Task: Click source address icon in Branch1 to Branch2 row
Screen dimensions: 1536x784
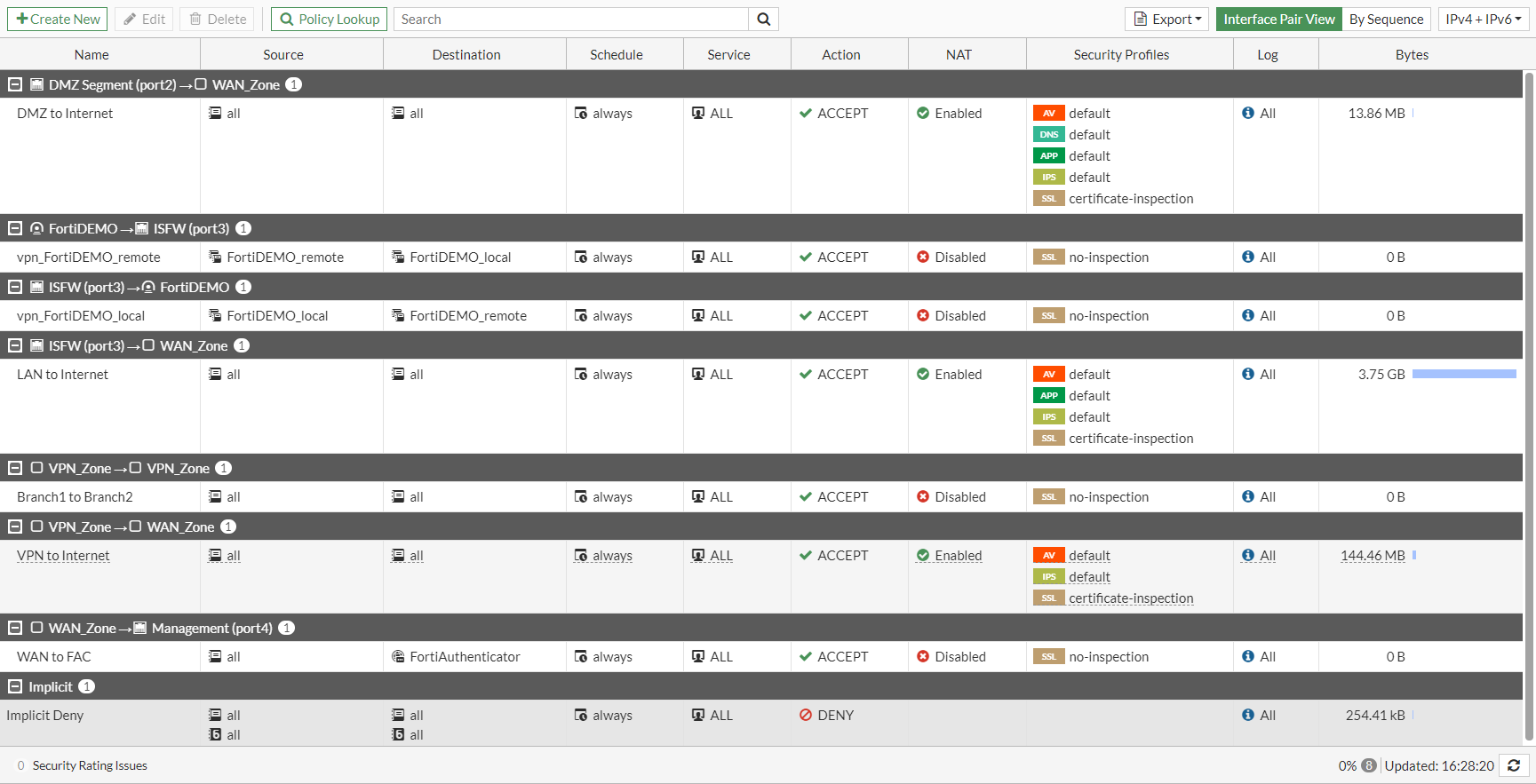Action: point(215,497)
